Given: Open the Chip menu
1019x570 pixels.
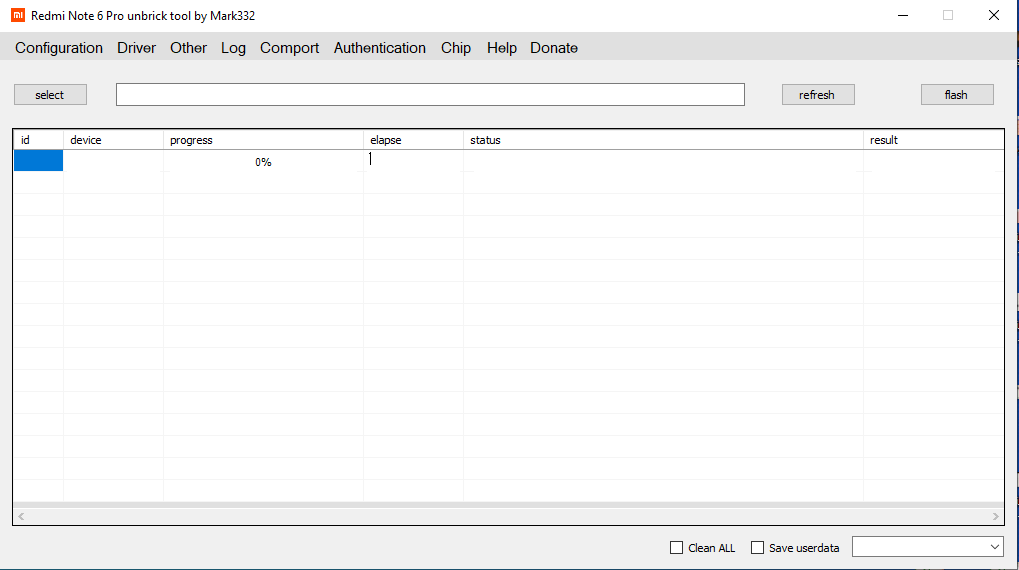Looking at the screenshot, I should [456, 48].
